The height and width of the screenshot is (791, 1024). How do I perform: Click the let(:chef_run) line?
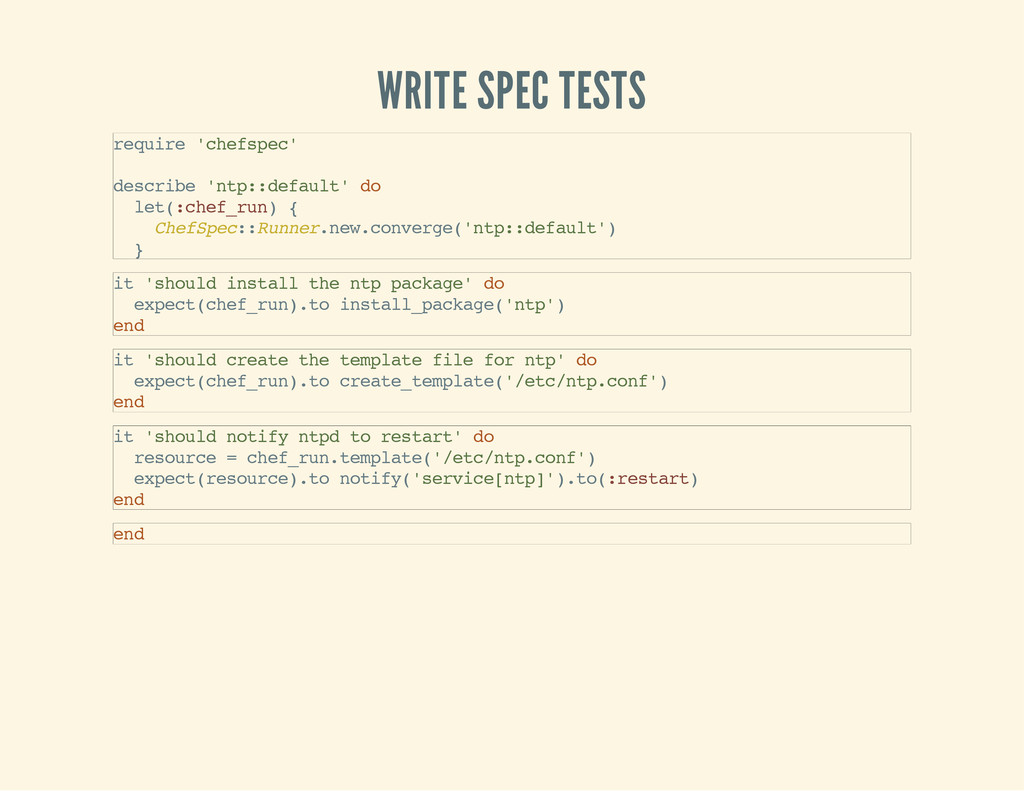(216, 208)
